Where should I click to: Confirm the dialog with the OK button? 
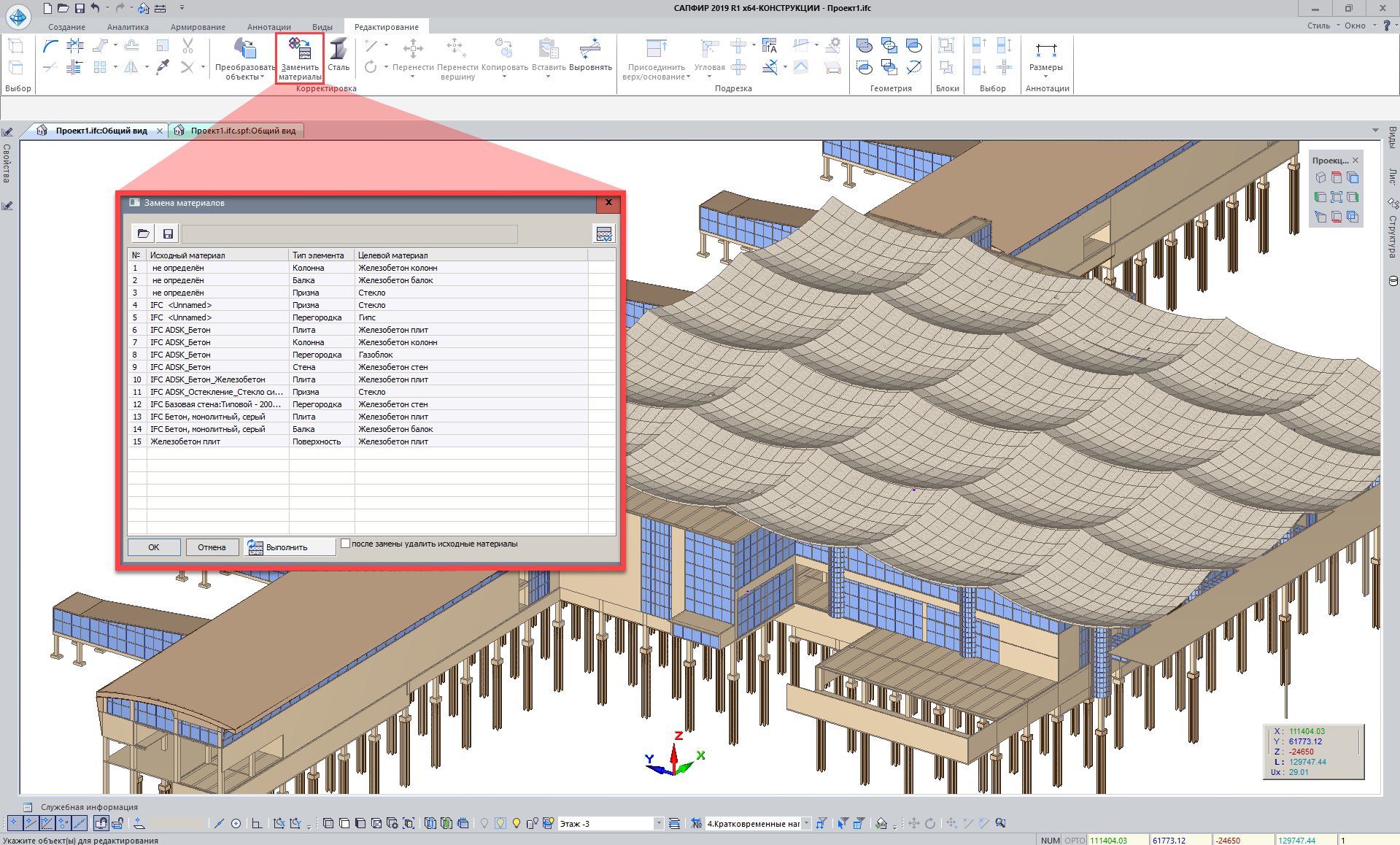(154, 547)
